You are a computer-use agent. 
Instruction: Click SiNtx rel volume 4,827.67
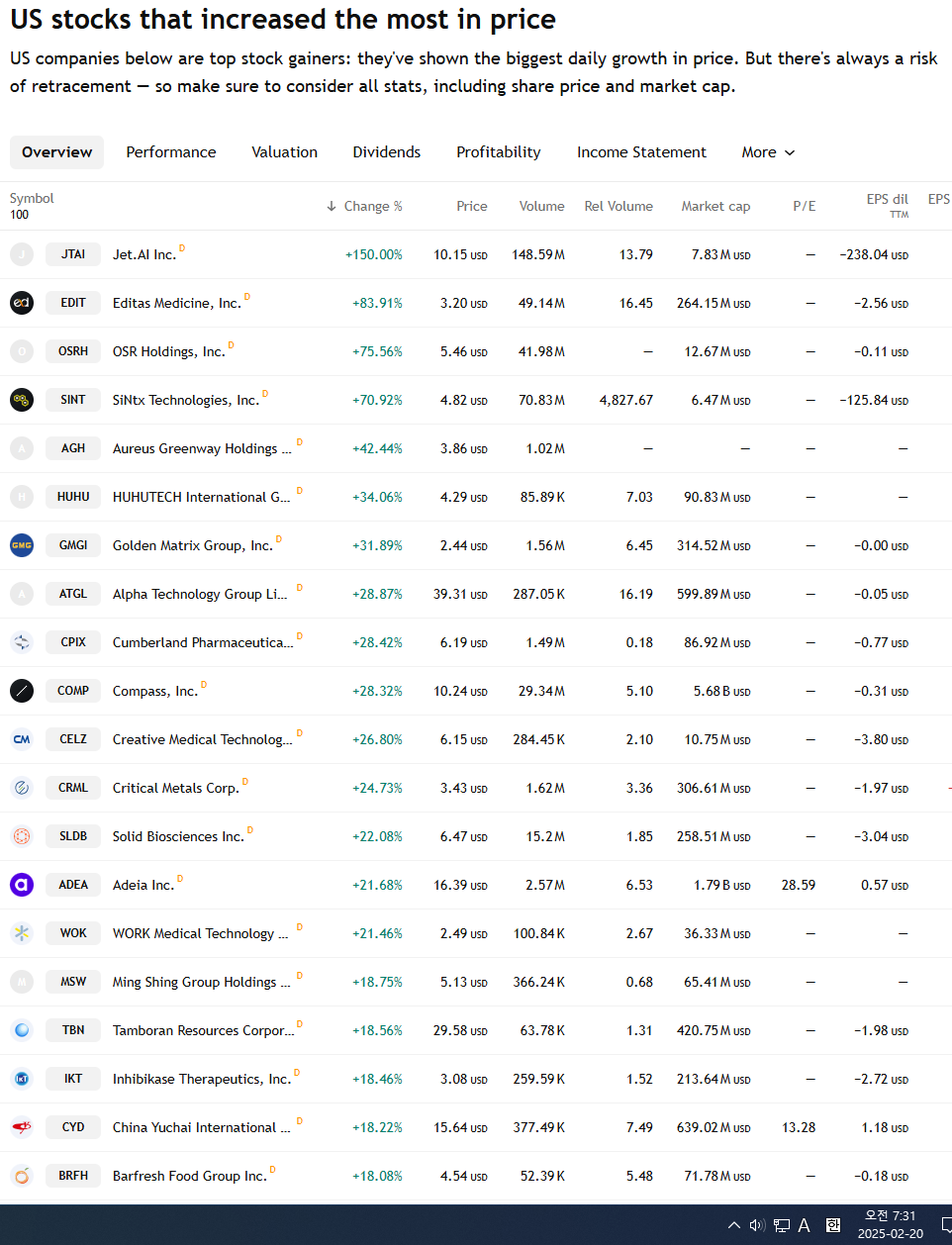[x=626, y=400]
